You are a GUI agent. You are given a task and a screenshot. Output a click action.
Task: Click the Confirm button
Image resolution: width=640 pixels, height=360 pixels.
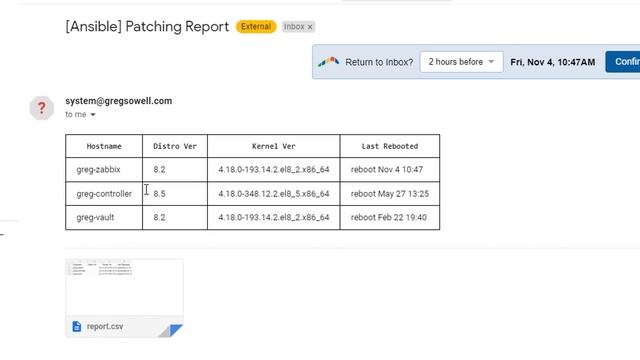pos(624,62)
